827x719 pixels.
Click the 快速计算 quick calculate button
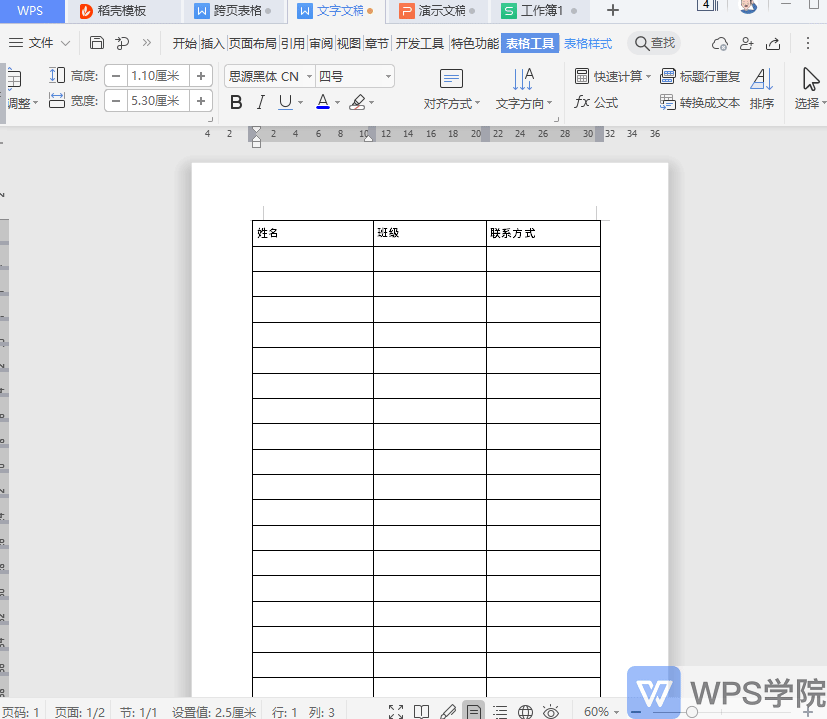coord(612,76)
